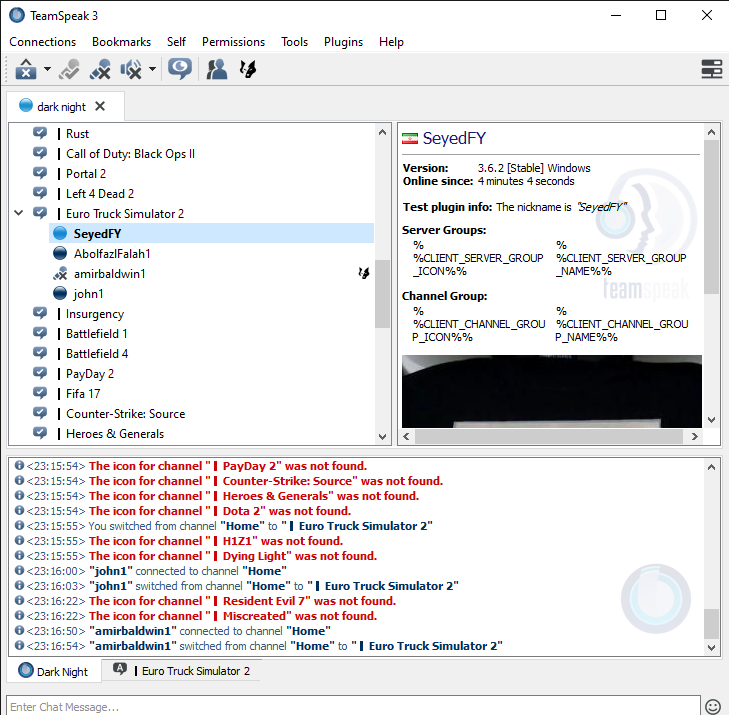Click the Battlefield 4 channel icon
Screen dimensions: 729x715
pos(40,354)
